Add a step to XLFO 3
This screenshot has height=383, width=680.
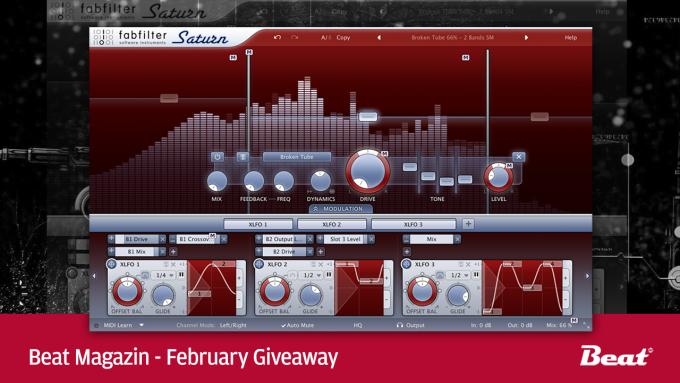pyautogui.click(x=566, y=277)
